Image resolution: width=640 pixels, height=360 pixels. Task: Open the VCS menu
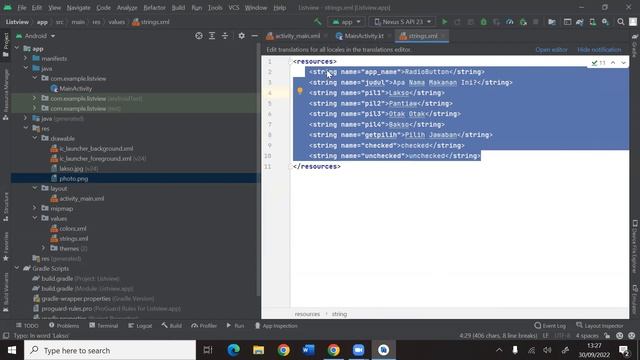pyautogui.click(x=233, y=8)
